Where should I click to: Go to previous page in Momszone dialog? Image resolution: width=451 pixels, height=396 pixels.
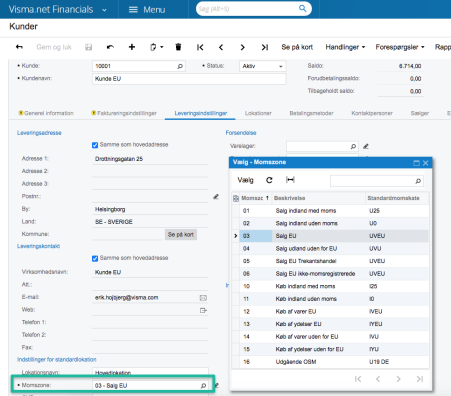point(378,379)
